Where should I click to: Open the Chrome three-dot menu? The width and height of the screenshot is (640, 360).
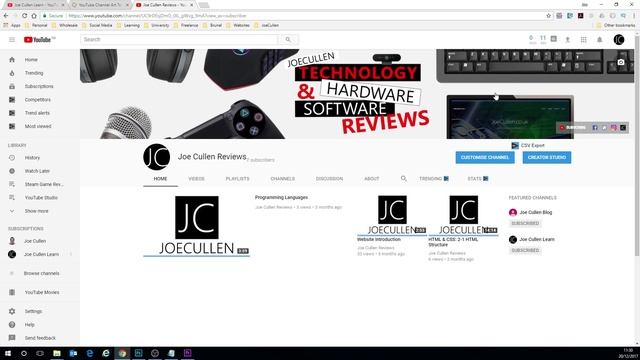click(x=634, y=16)
